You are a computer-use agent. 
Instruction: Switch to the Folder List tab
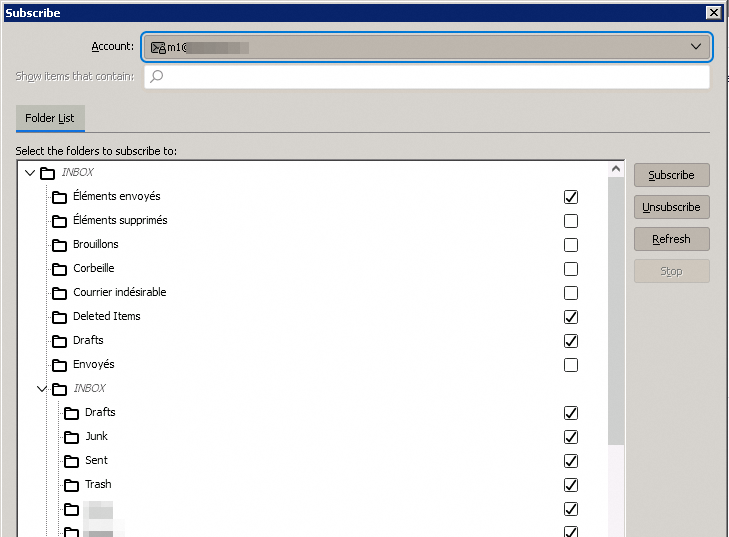point(50,118)
